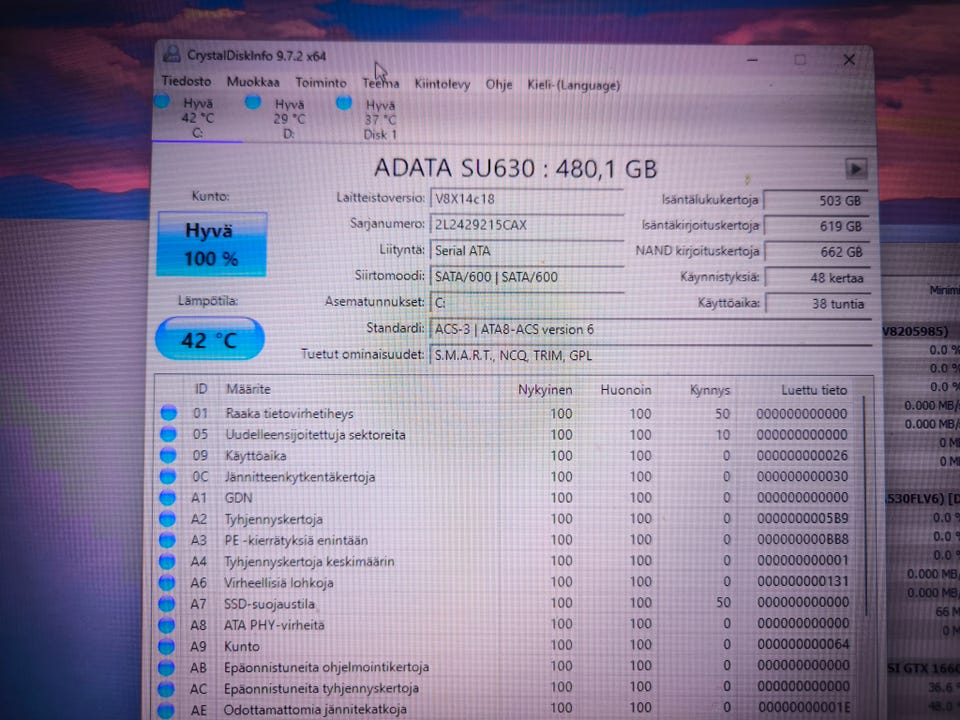Viewport: 960px width, 720px height.
Task: Select the Uudelleensijoitettuja sektoreita row
Action: 507,435
